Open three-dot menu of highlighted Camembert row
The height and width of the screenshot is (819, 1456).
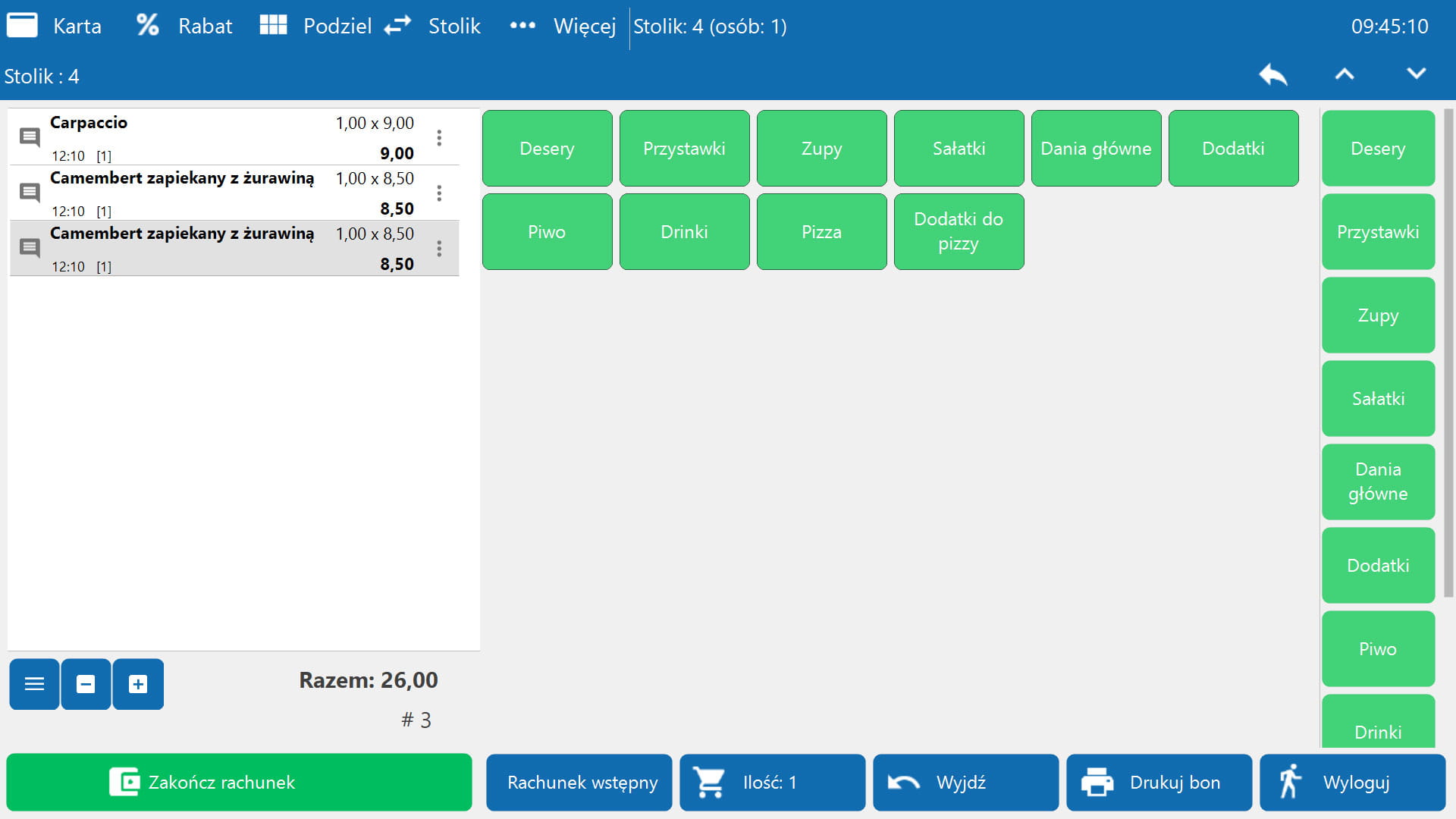[439, 249]
